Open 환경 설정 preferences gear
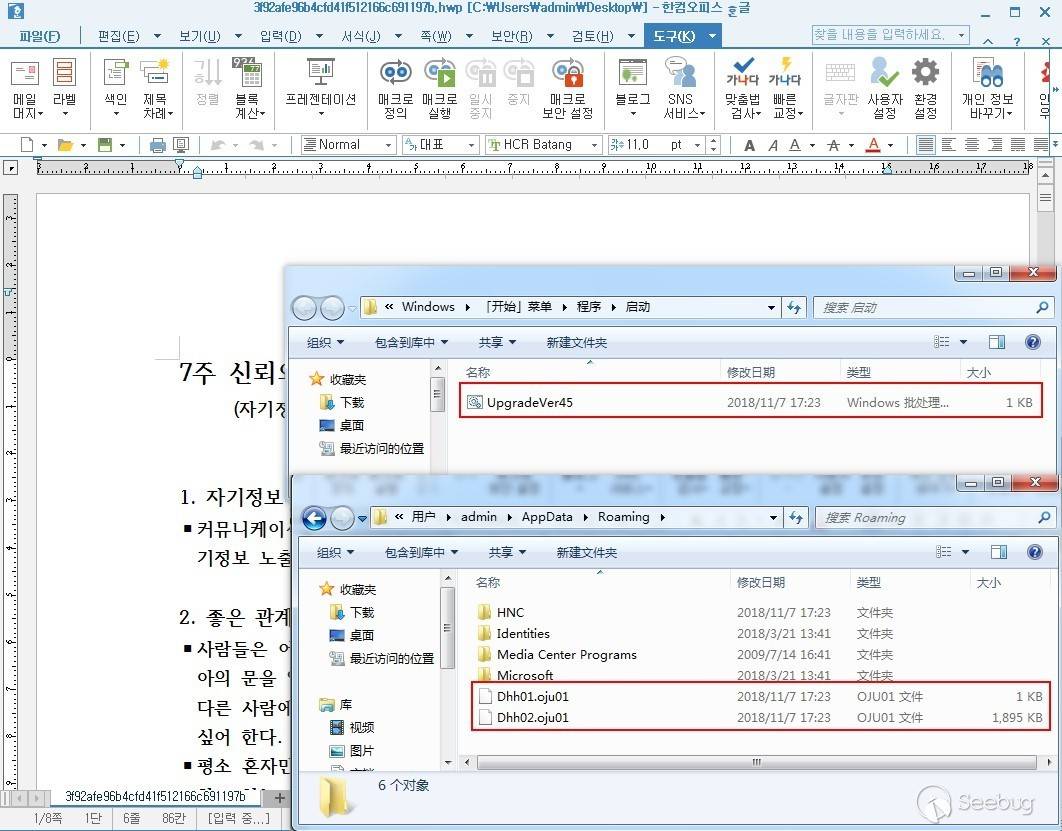 pos(925,89)
